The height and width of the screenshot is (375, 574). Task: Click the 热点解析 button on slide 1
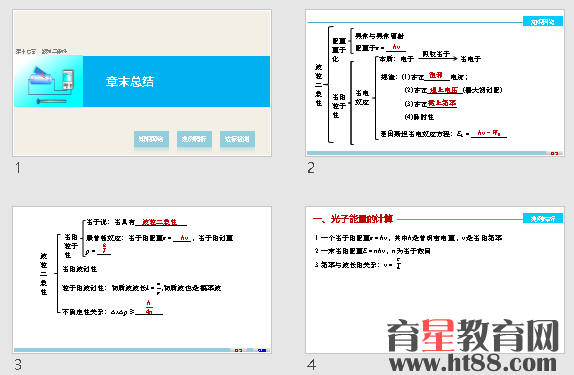tap(194, 139)
